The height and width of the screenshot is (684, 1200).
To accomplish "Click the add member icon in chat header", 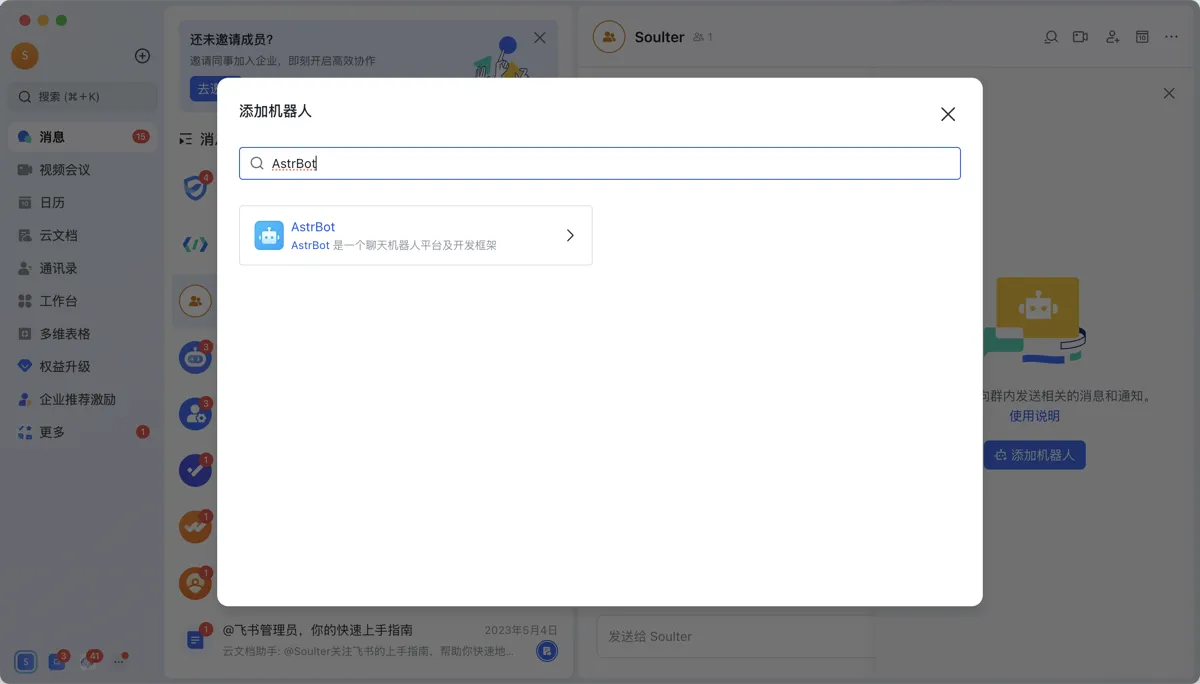I will (1112, 37).
